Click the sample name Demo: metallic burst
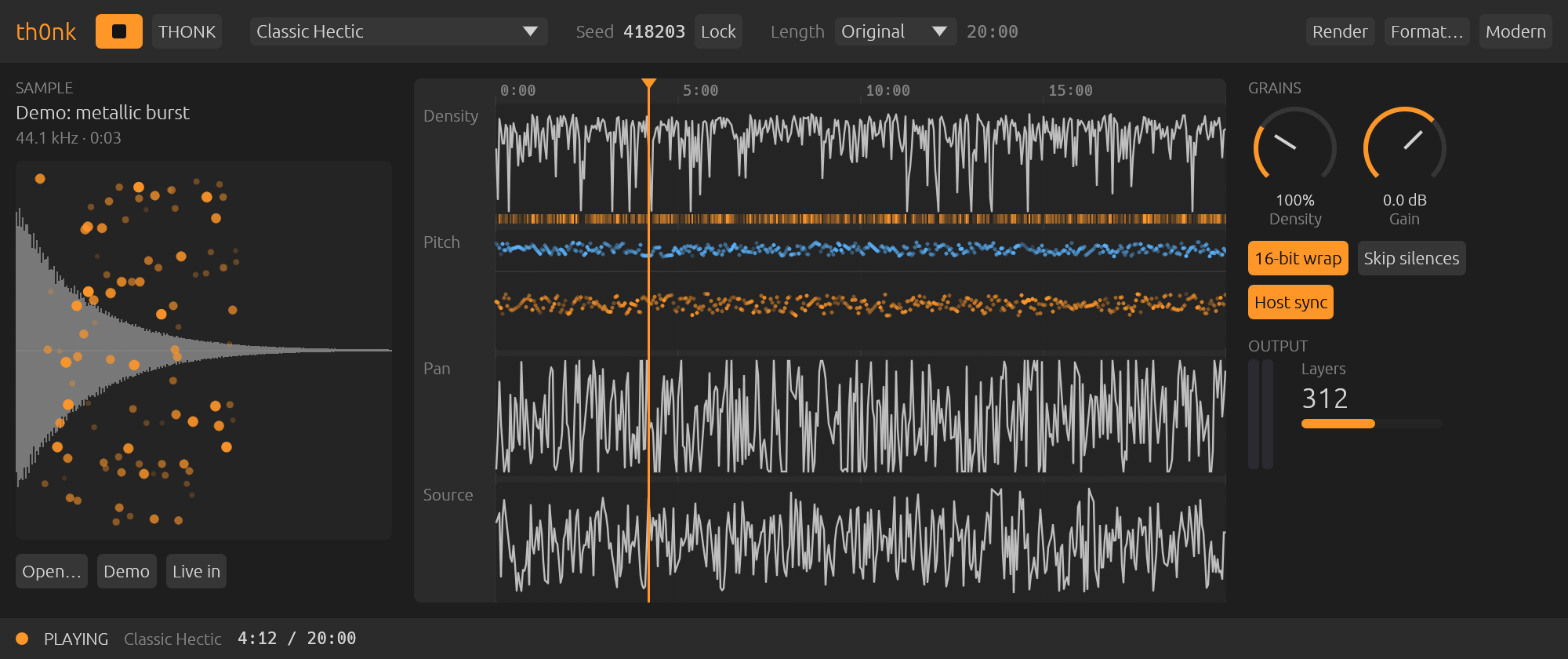Viewport: 1568px width, 659px height. (103, 113)
